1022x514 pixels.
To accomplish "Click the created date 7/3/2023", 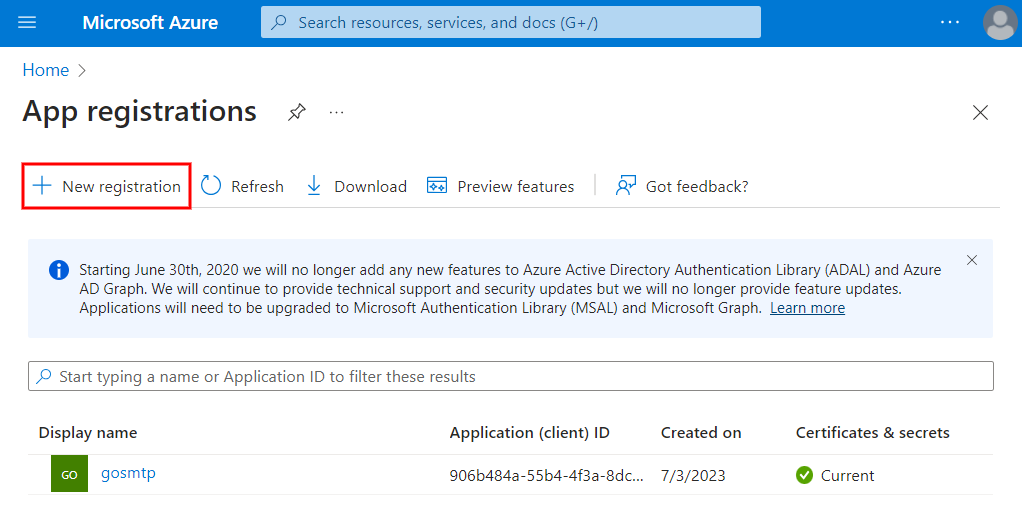I will pos(693,476).
